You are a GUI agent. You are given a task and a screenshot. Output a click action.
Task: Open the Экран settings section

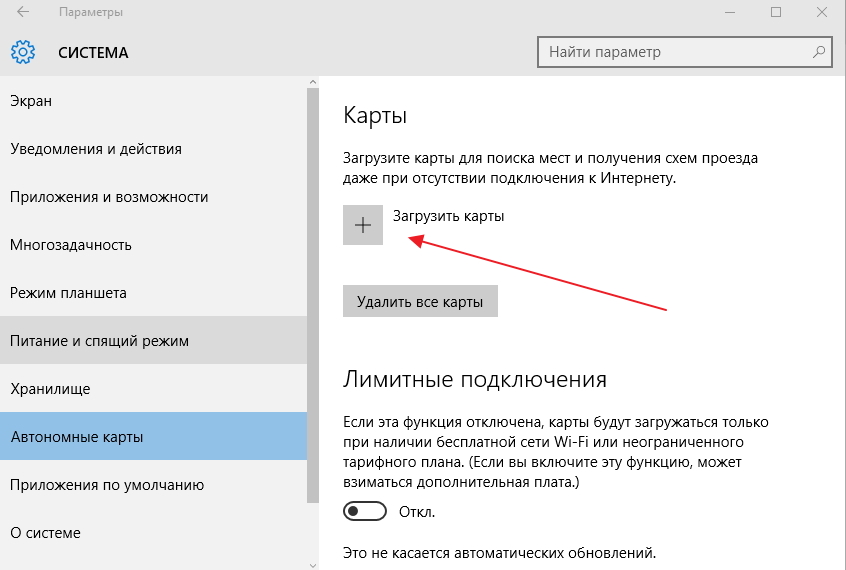(31, 101)
